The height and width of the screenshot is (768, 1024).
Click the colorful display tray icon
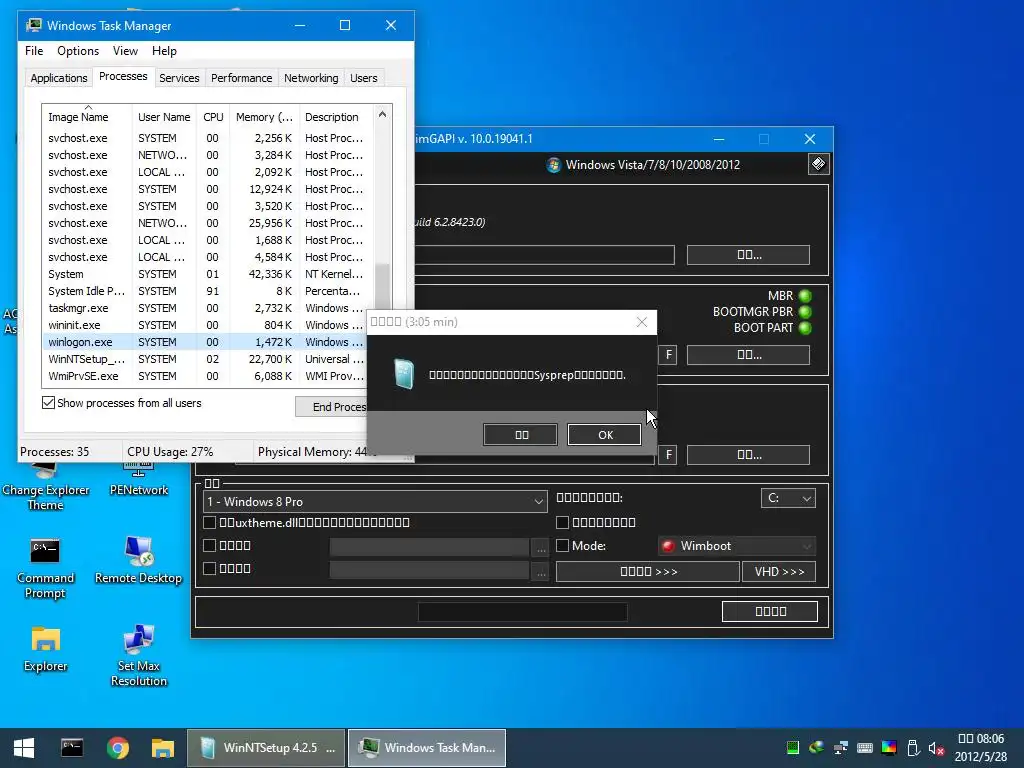tap(889, 748)
